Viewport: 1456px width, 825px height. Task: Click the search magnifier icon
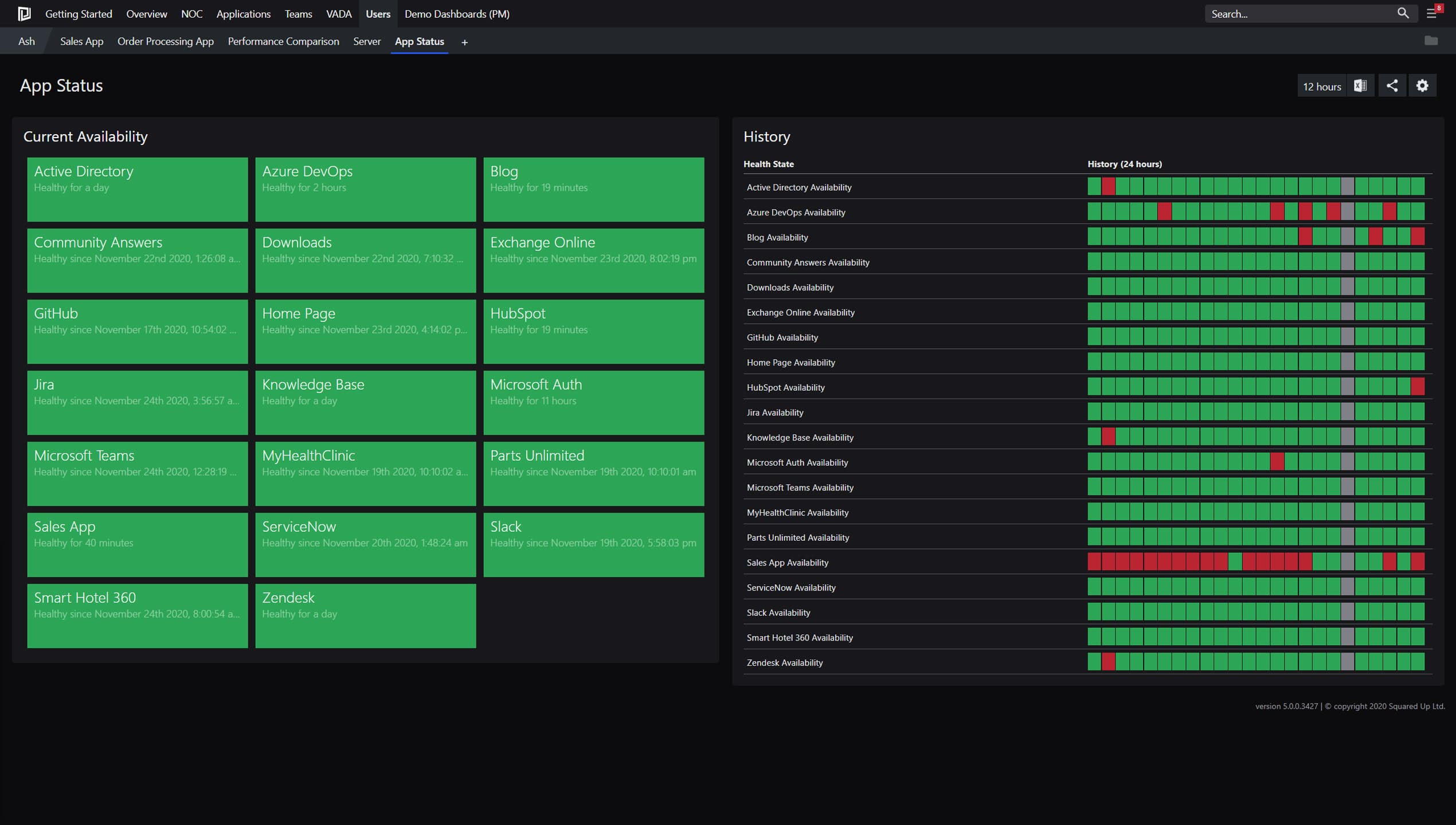tap(1403, 13)
